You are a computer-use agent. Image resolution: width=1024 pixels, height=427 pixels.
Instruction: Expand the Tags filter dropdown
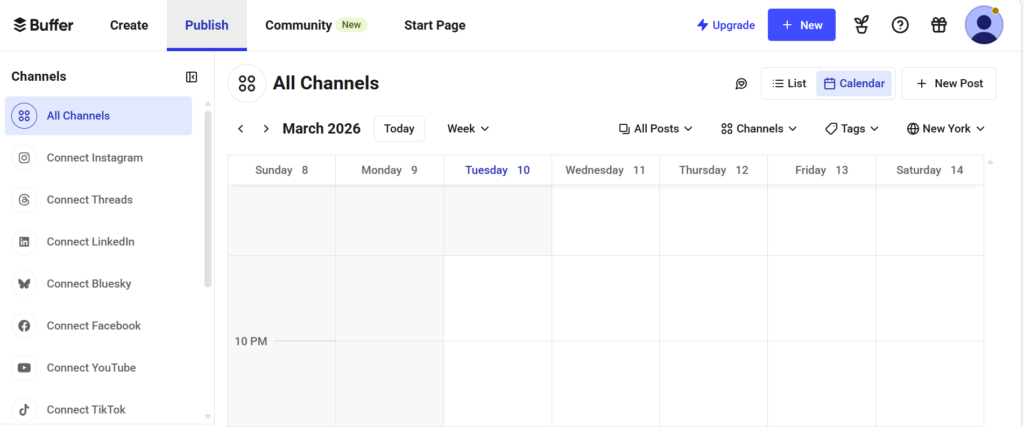852,129
